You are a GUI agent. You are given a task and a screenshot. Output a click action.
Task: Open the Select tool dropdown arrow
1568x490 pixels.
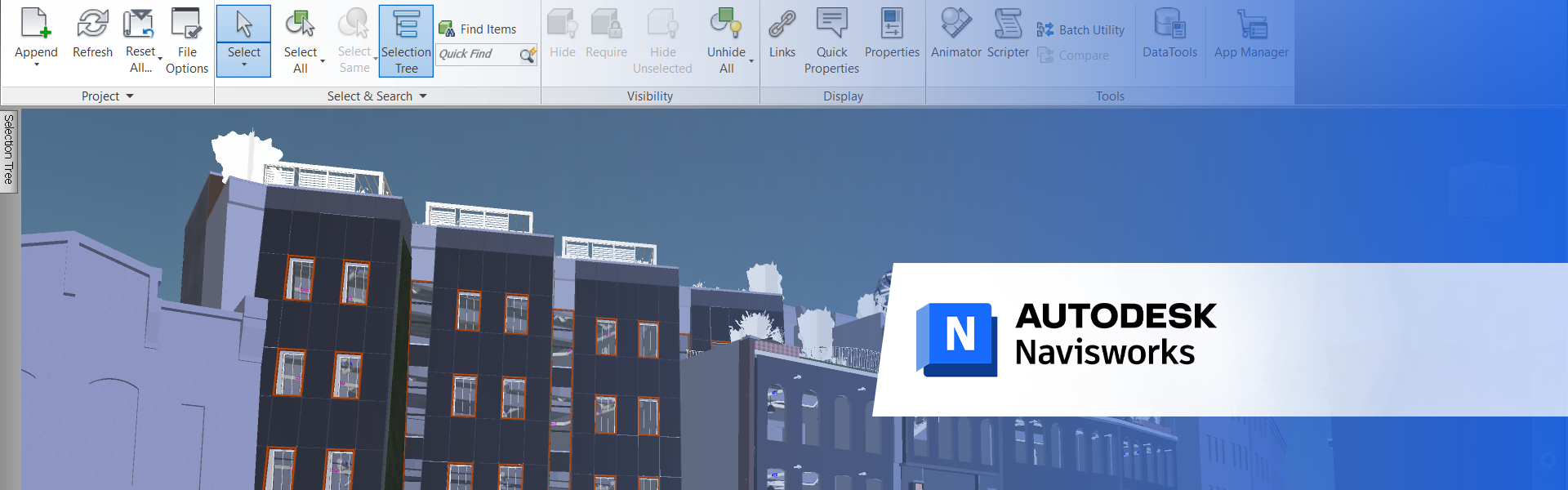point(244,65)
